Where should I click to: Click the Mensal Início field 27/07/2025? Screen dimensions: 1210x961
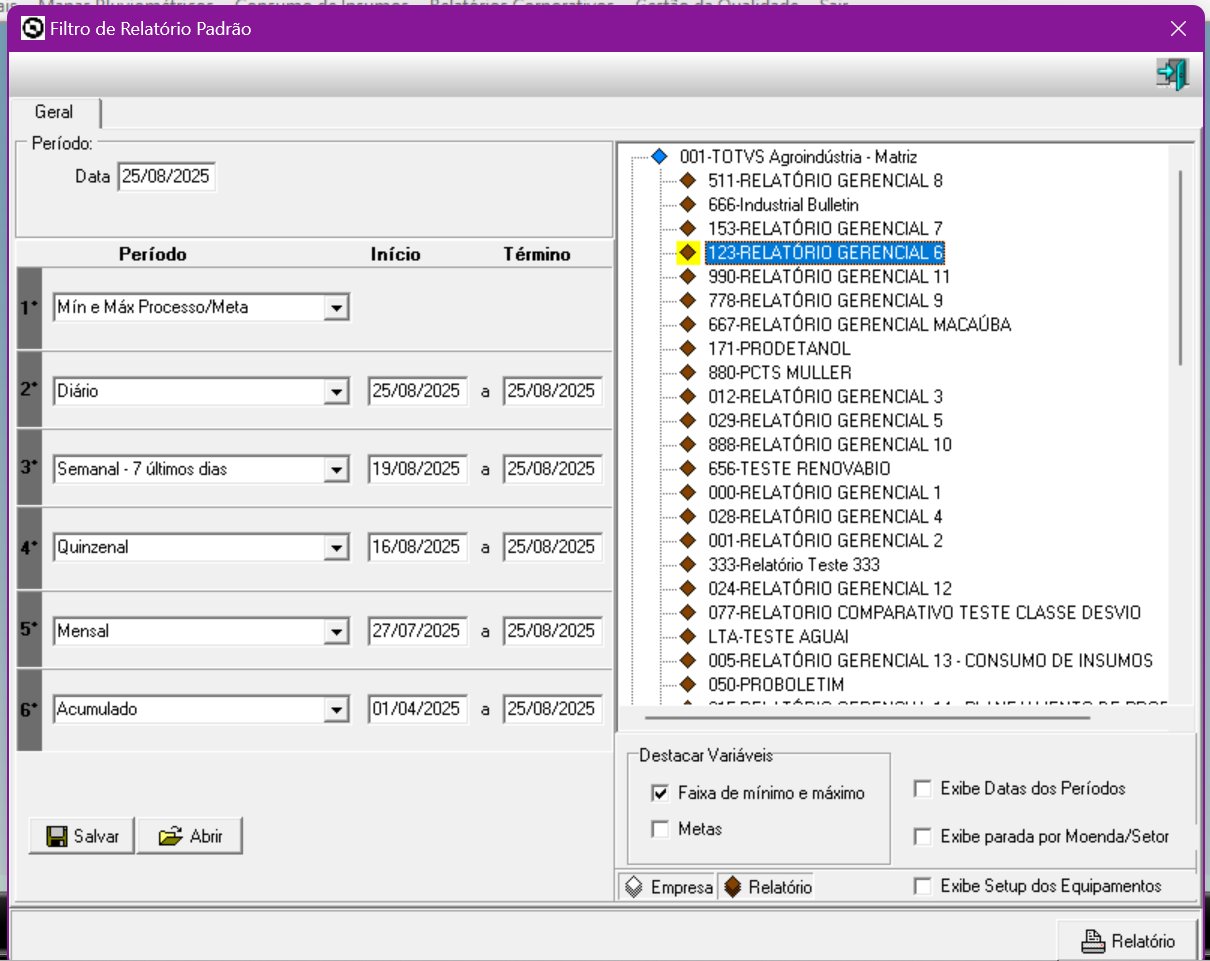tap(417, 631)
